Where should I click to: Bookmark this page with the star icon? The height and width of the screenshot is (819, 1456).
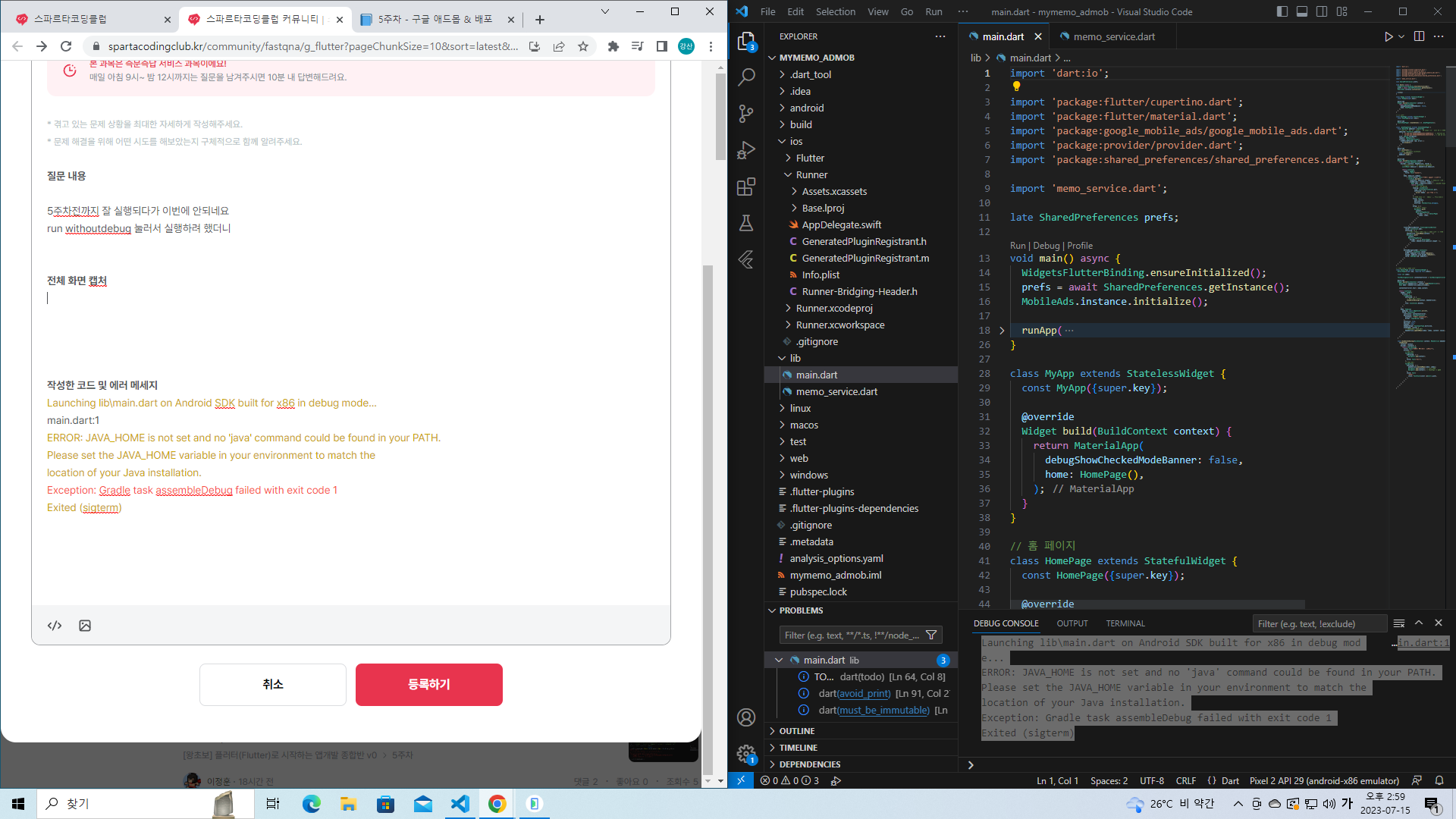tap(583, 46)
